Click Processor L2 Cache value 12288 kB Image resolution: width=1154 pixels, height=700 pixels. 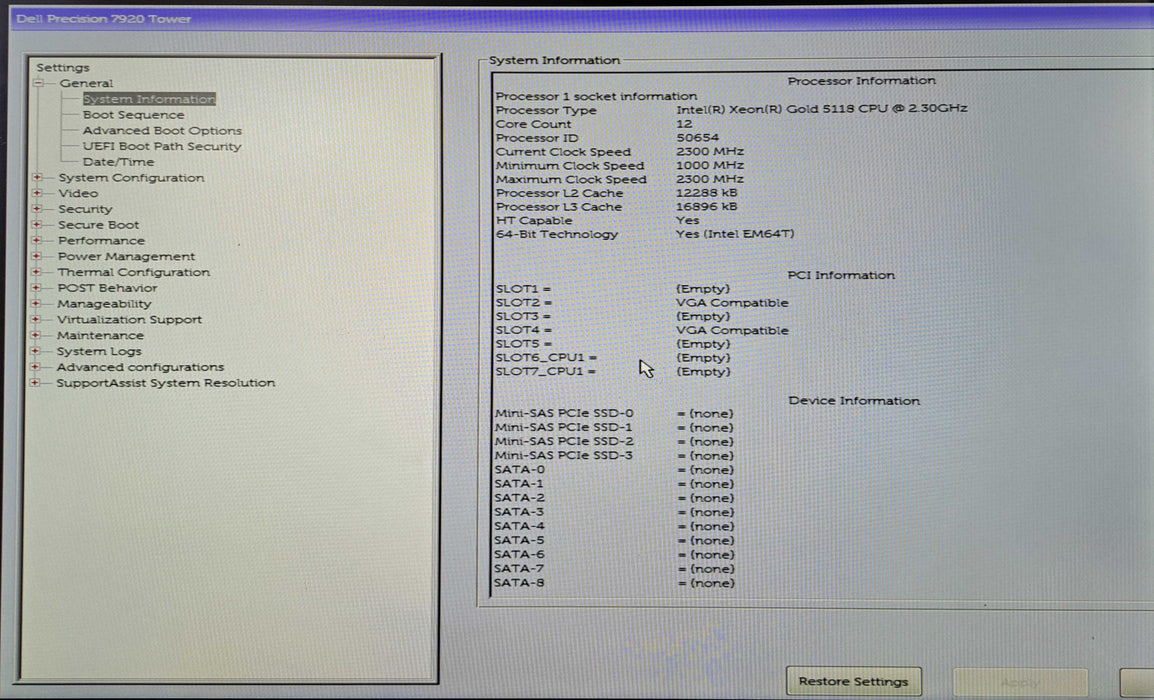(706, 193)
